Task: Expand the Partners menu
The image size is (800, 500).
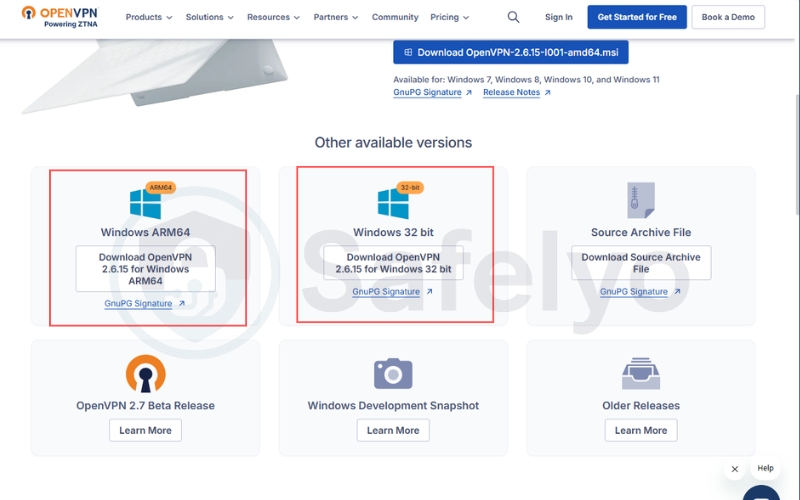Action: (x=336, y=17)
